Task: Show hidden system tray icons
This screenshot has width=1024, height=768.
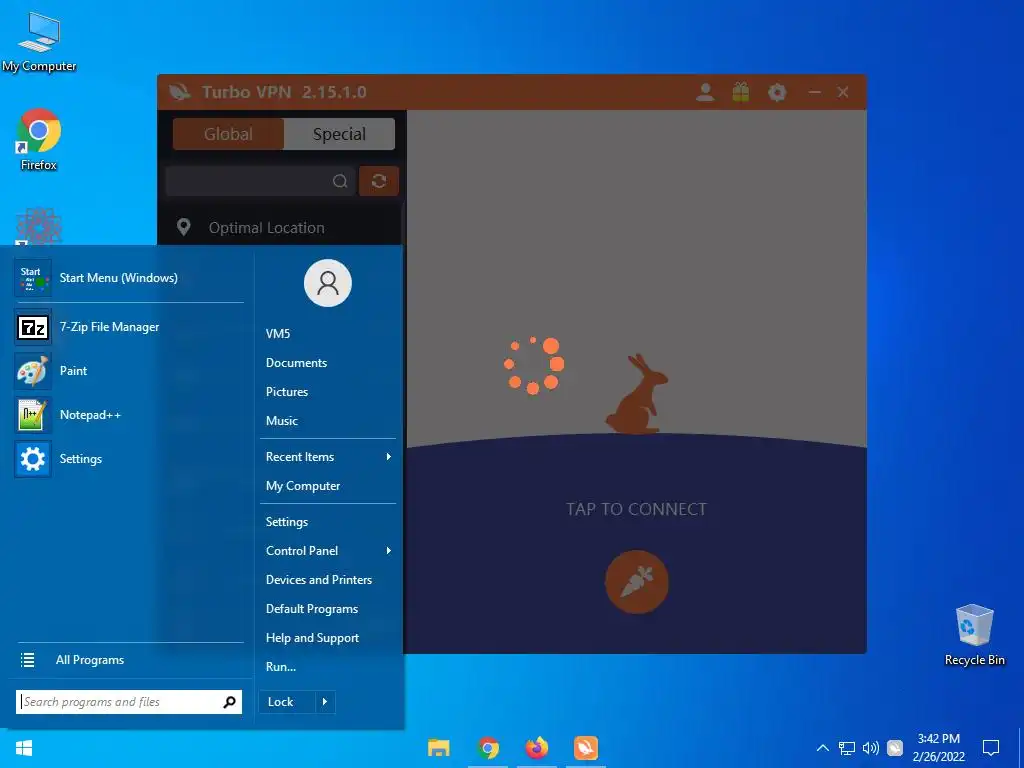Action: click(x=823, y=748)
